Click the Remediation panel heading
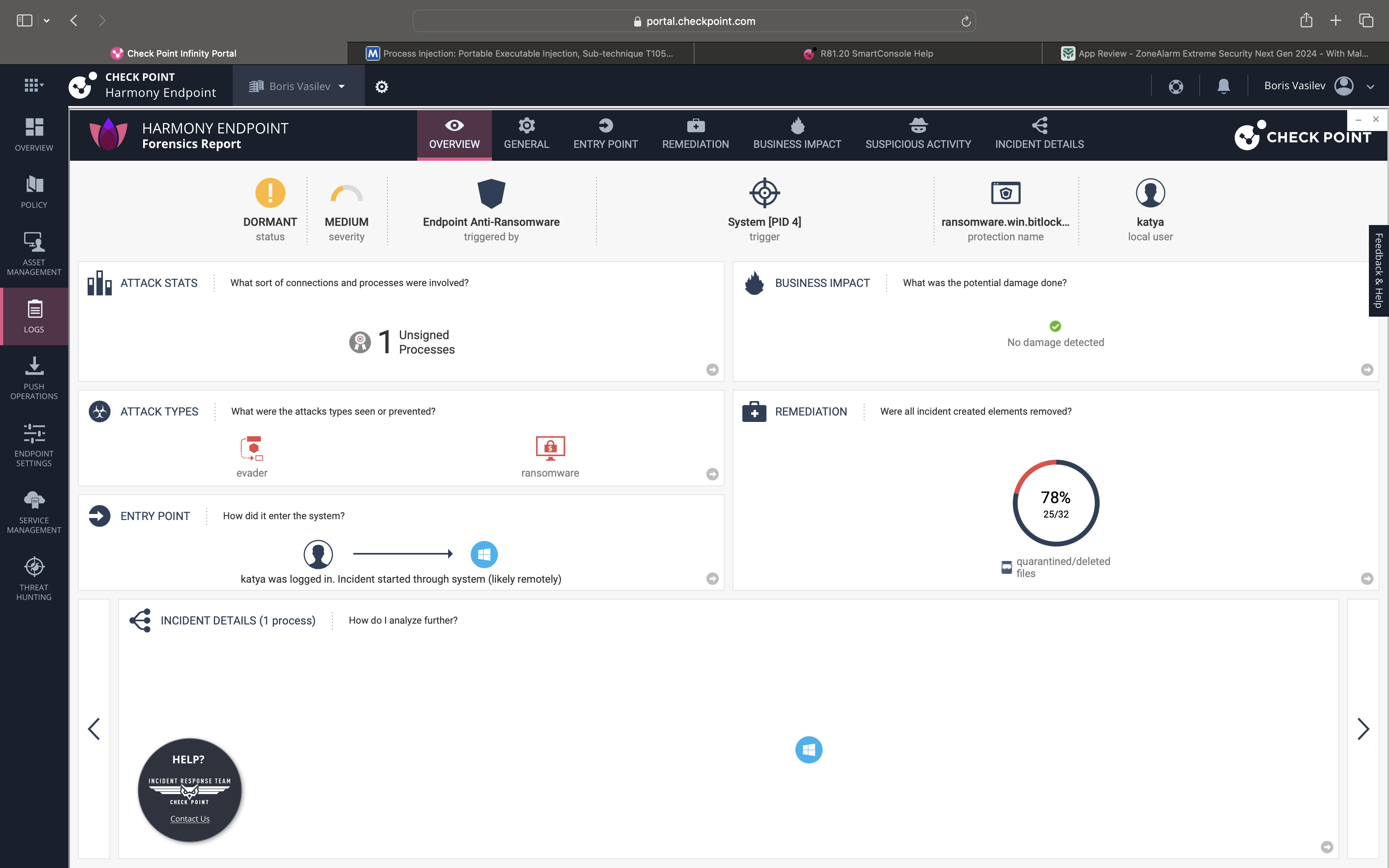Screen dimensions: 1389x868 point(811,411)
